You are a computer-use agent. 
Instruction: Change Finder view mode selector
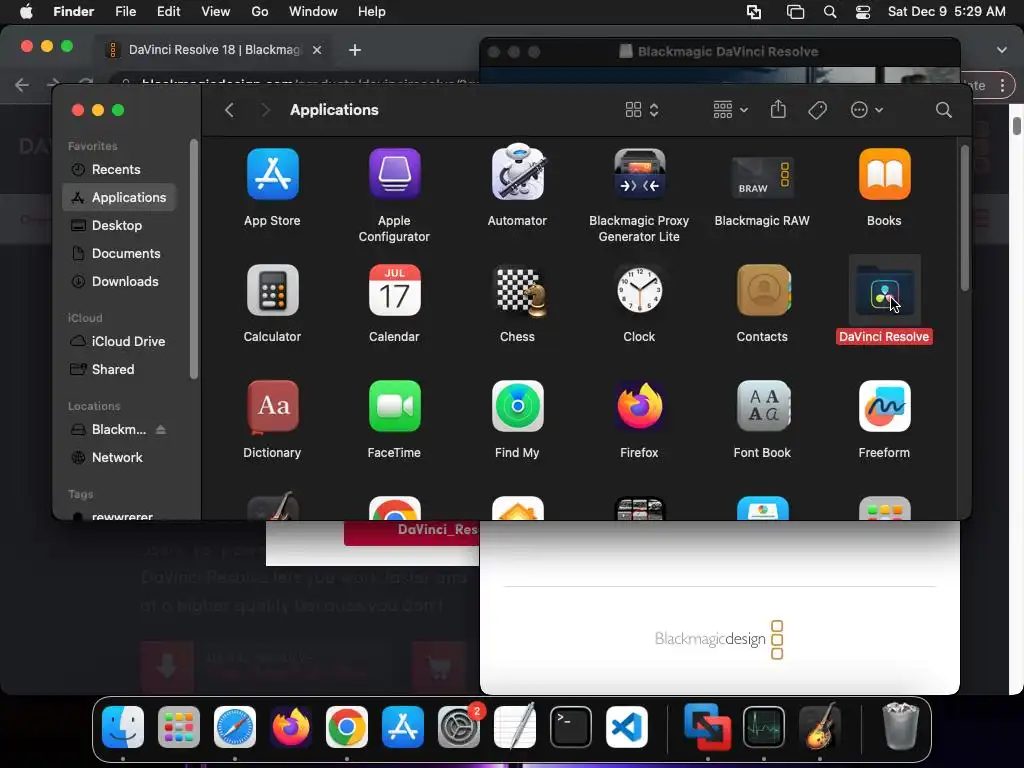pos(642,110)
